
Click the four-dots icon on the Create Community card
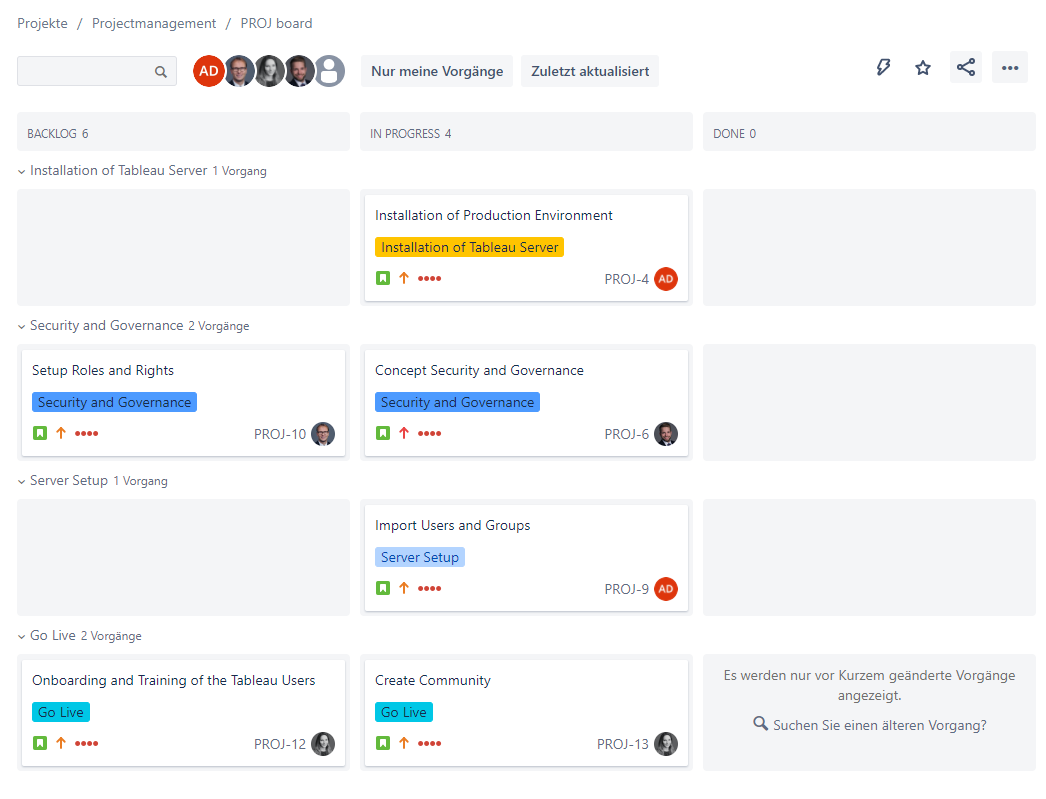pos(428,743)
